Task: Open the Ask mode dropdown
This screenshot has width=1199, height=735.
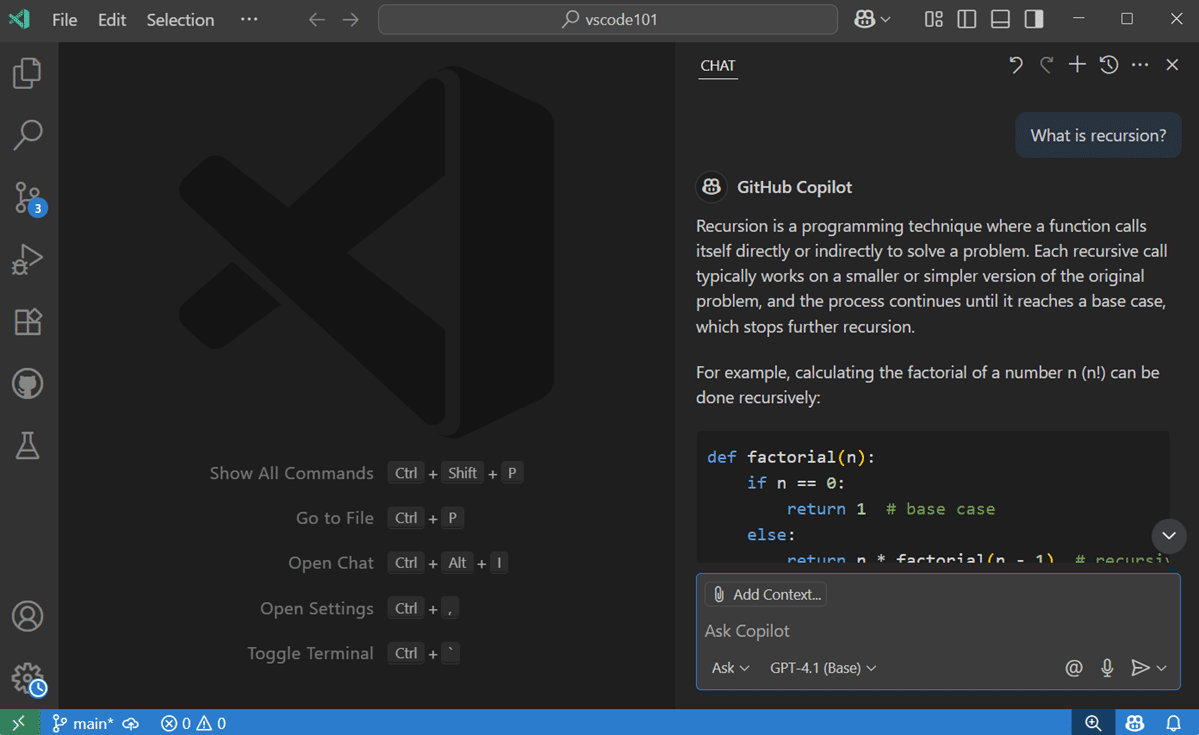Action: [x=729, y=667]
